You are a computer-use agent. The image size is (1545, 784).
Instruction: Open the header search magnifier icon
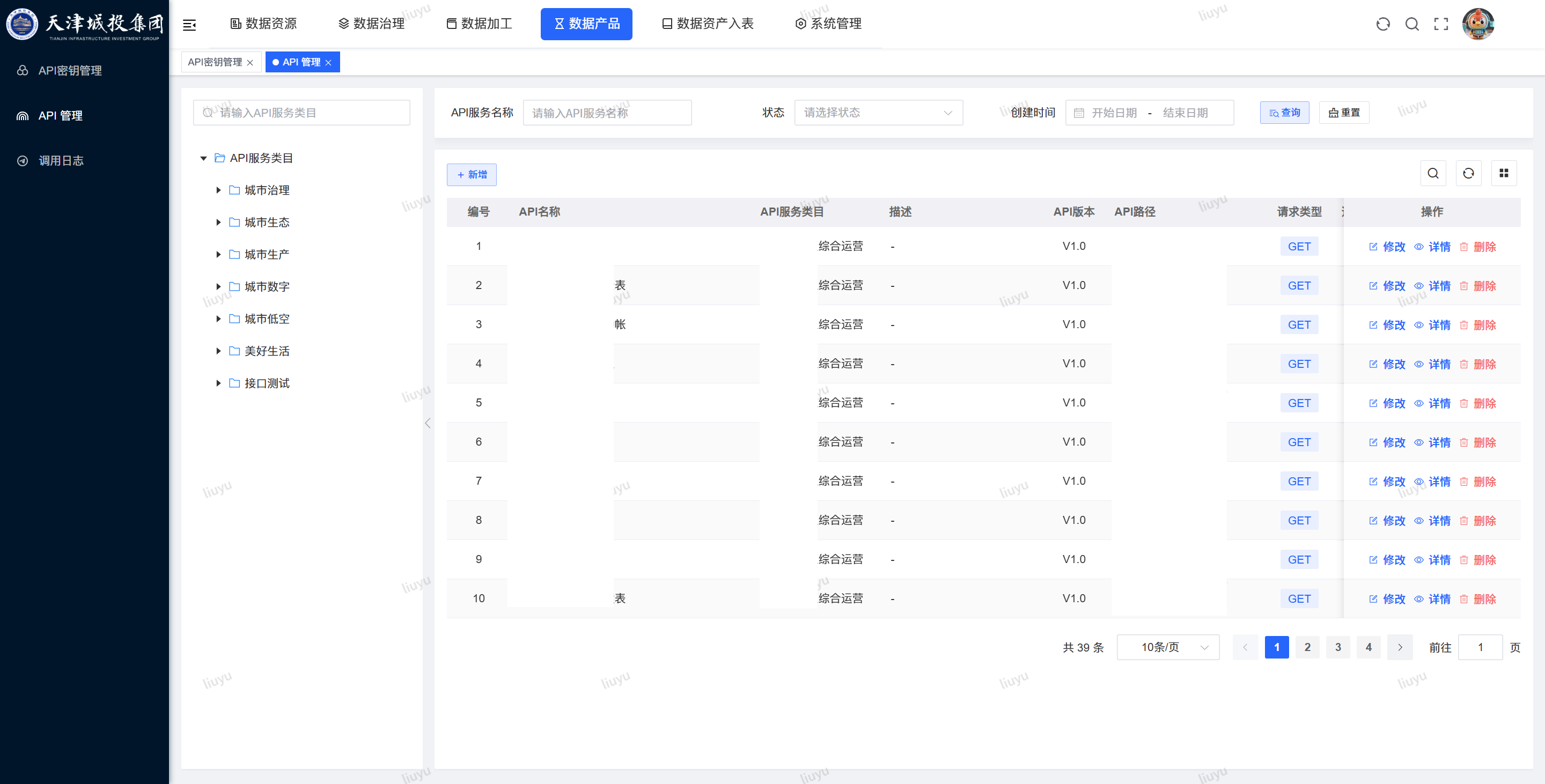1412,24
